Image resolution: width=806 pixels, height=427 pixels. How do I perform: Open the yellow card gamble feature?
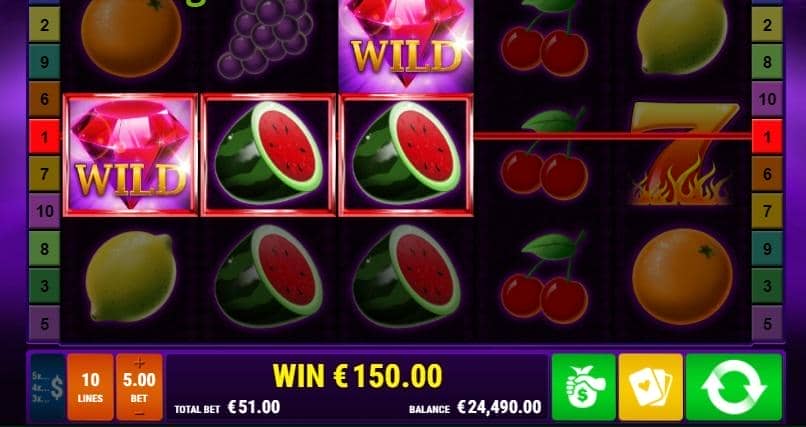click(x=651, y=387)
